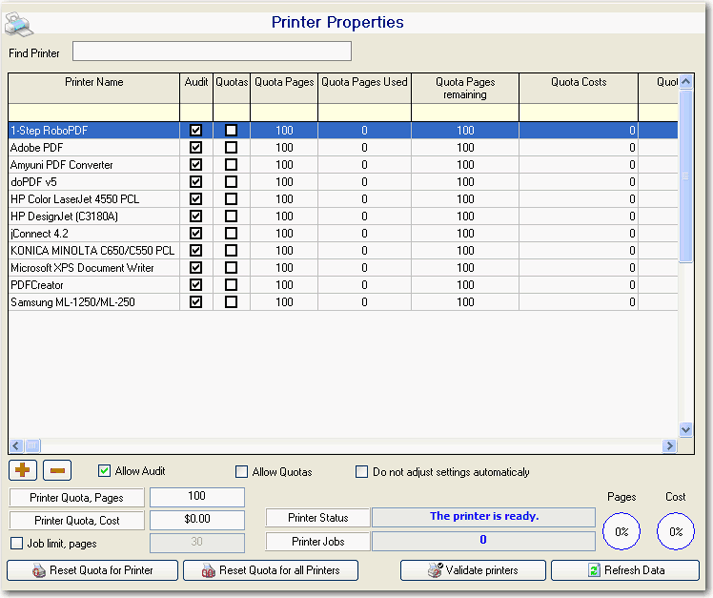Click Quota Pages remaining cell for jConnect 4.2
The width and height of the screenshot is (713, 598).
pos(465,234)
